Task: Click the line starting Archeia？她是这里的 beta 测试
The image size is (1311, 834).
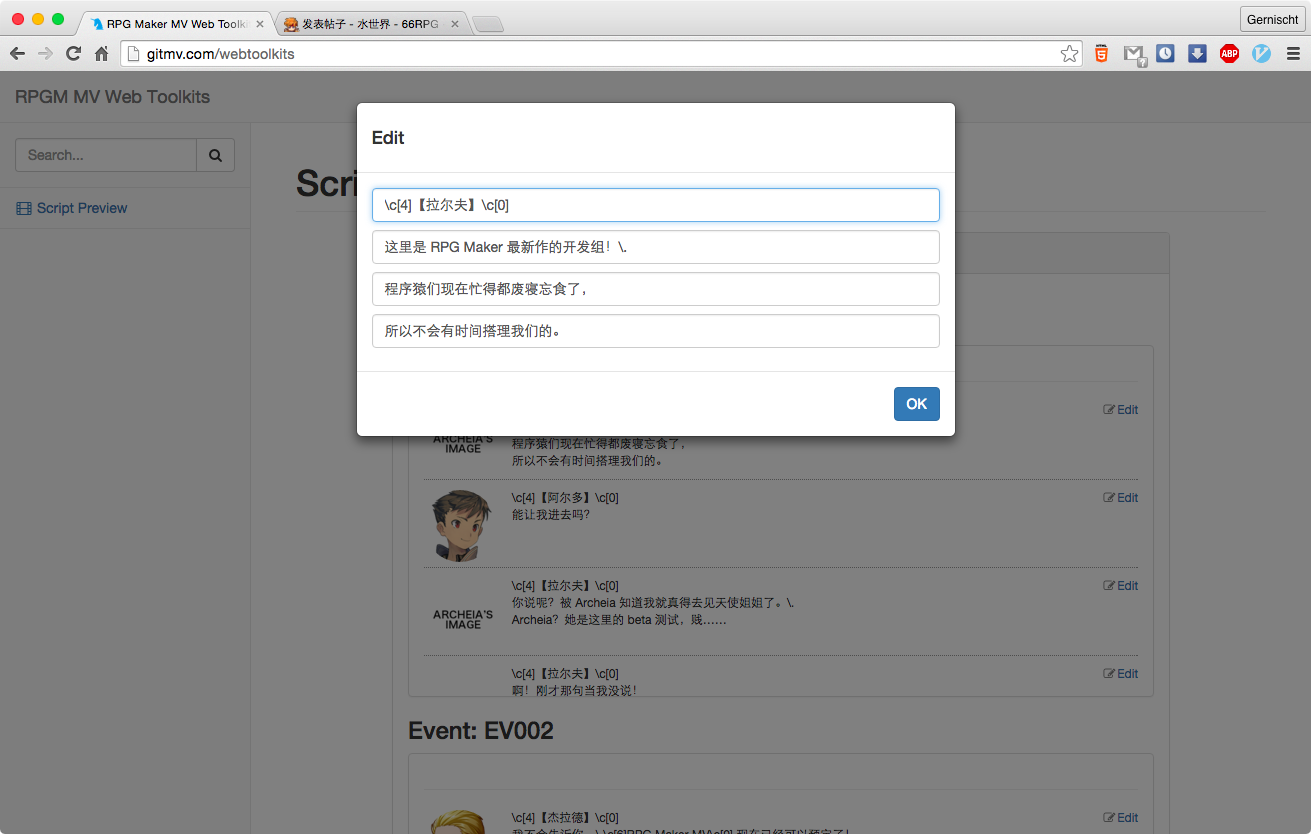Action: point(619,620)
